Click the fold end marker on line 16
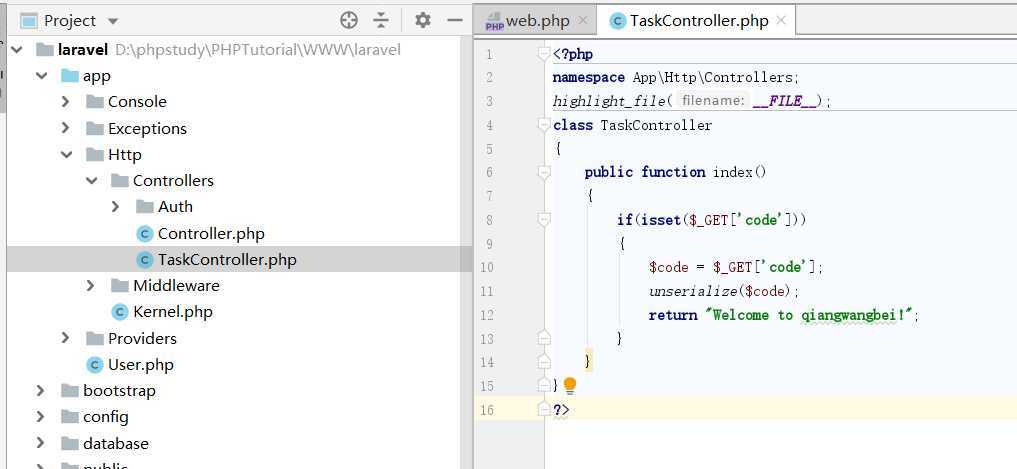Viewport: 1017px width, 469px height. (544, 409)
